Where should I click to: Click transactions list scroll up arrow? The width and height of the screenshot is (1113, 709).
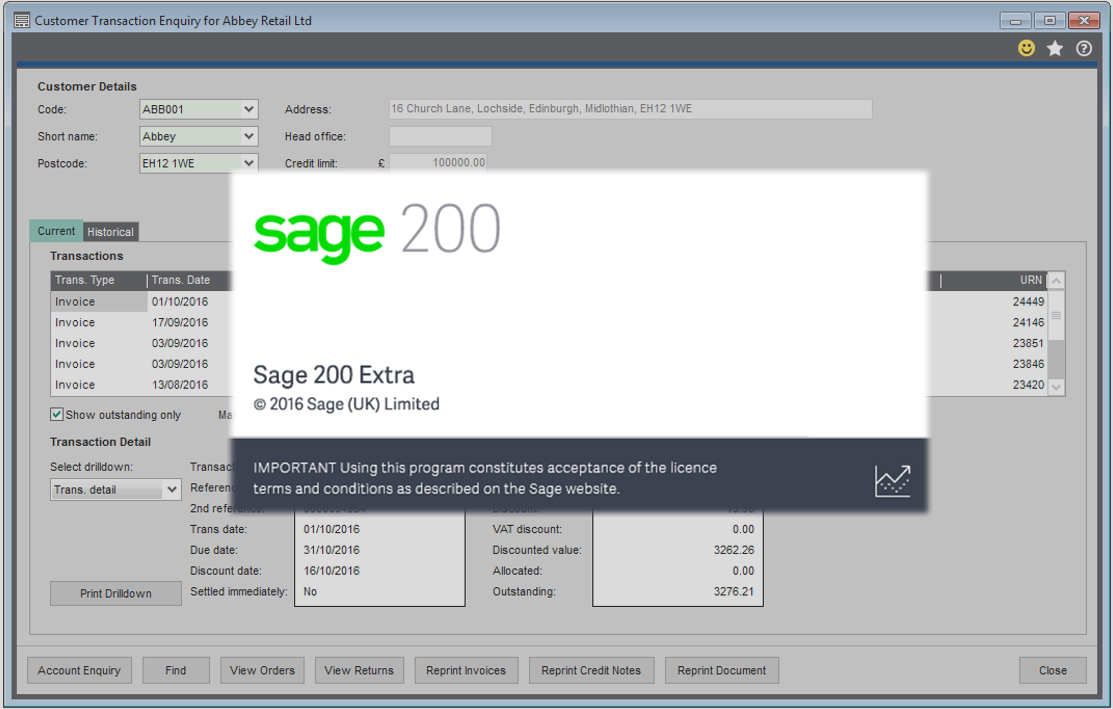(1056, 281)
